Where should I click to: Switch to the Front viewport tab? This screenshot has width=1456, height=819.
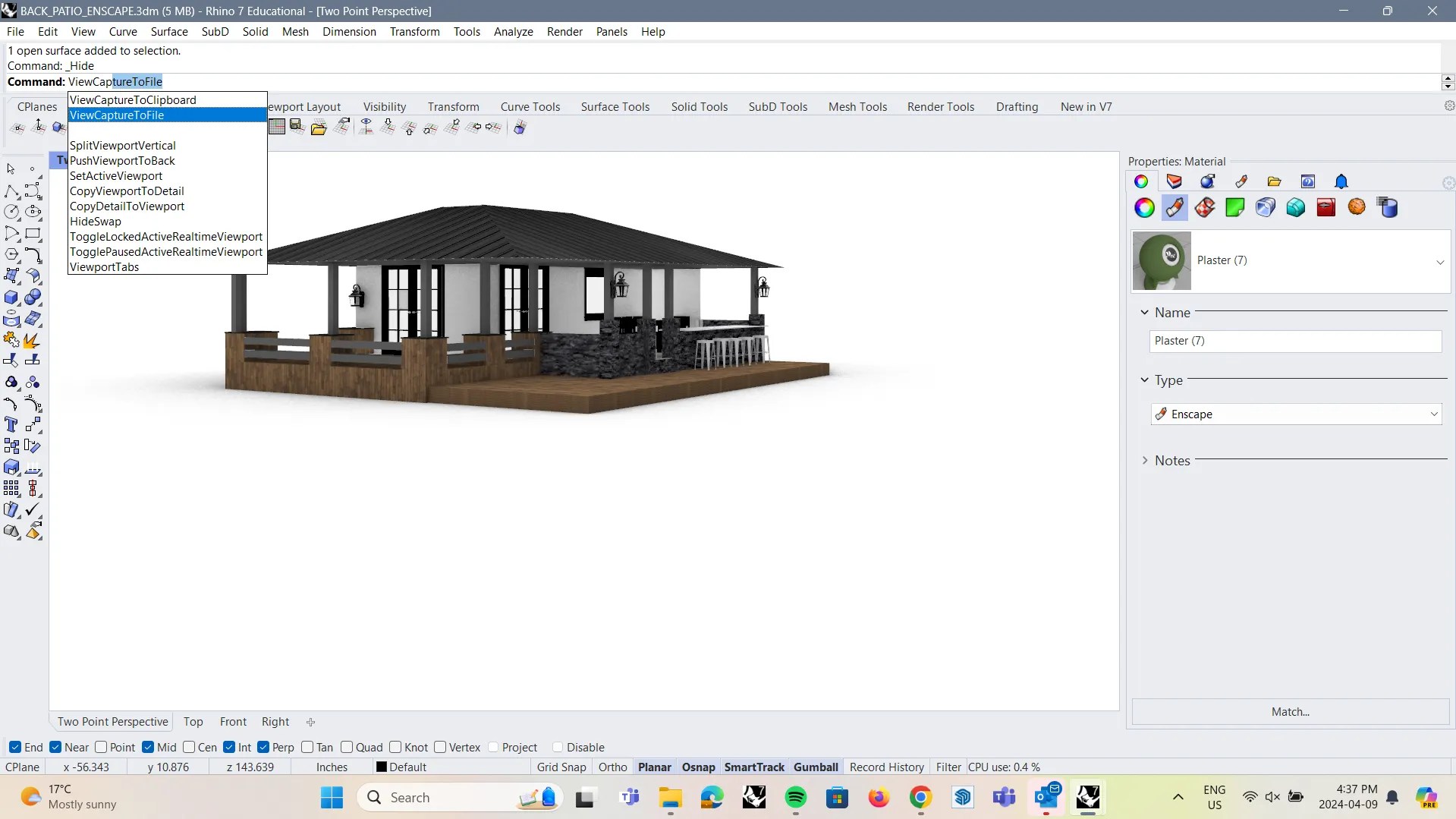[x=233, y=721]
